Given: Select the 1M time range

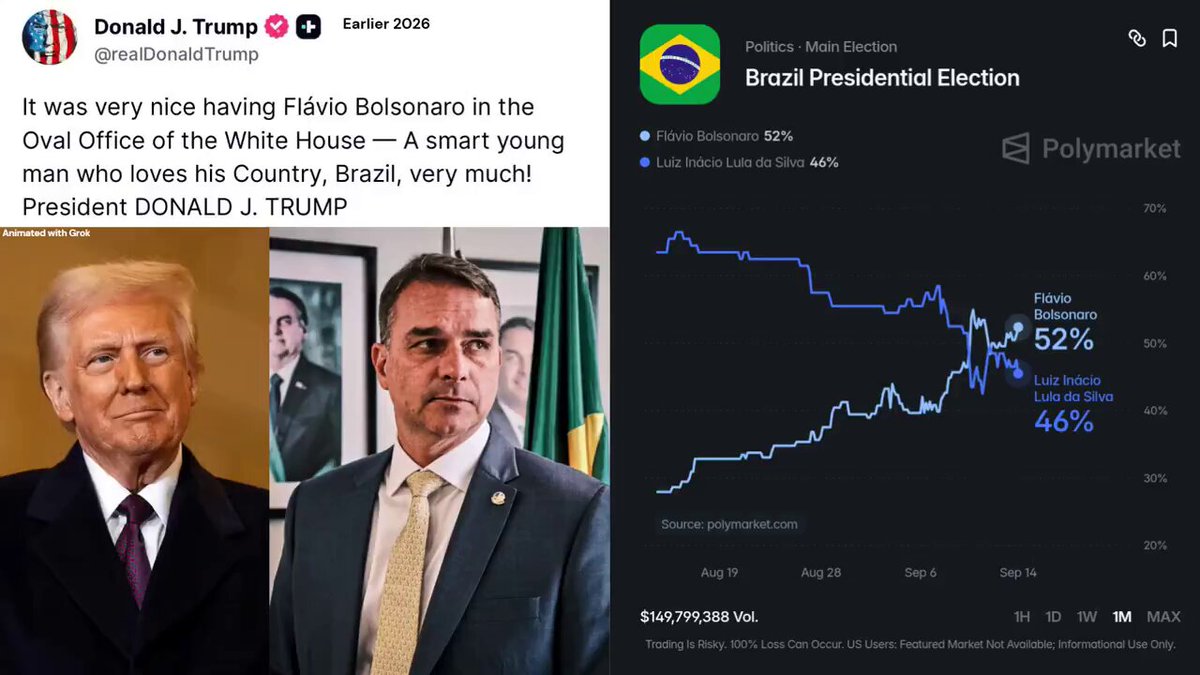Looking at the screenshot, I should tap(1122, 617).
